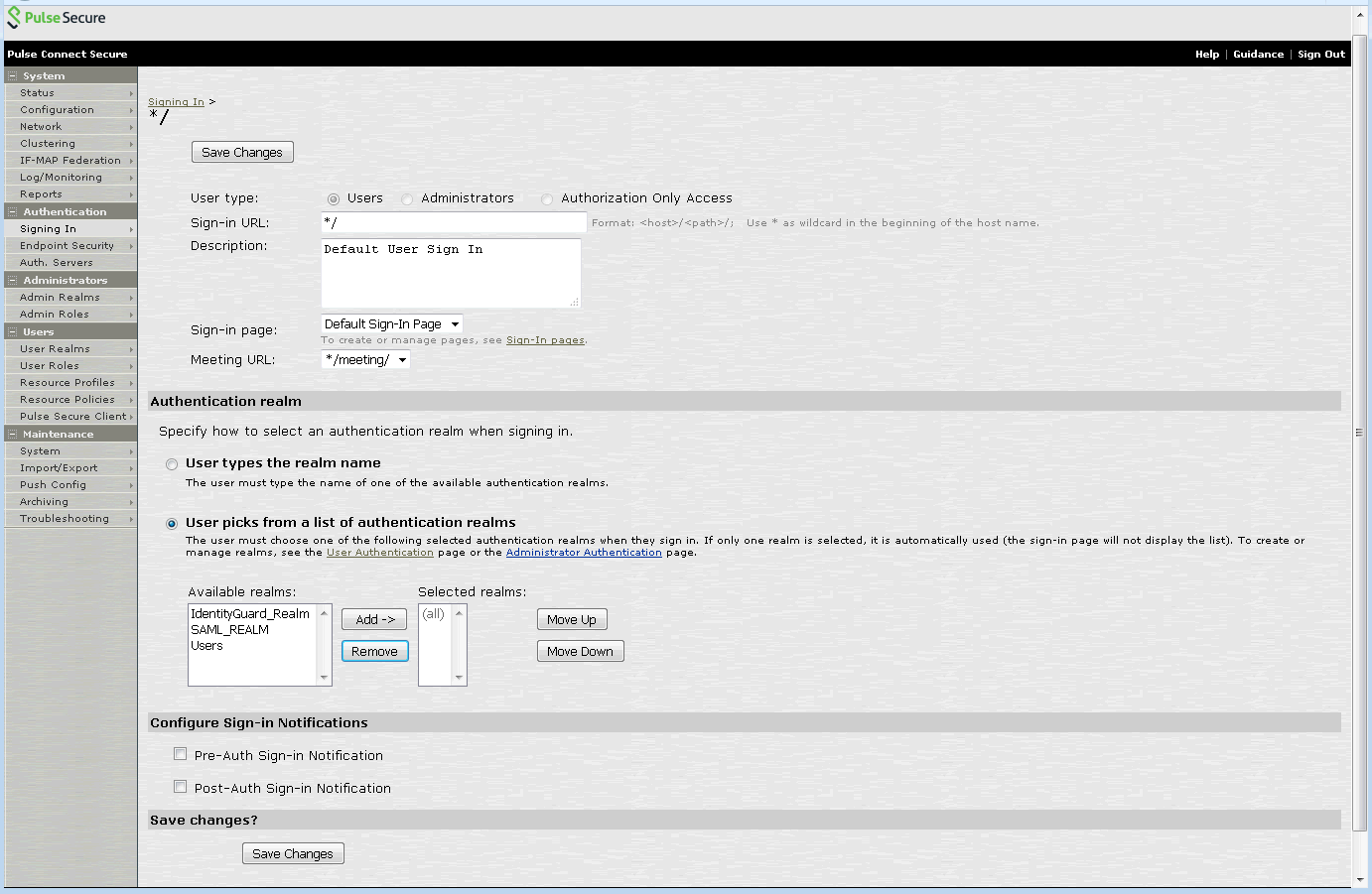This screenshot has height=894, width=1372.
Task: Choose 'User types the realm name' option
Action: pyautogui.click(x=173, y=464)
